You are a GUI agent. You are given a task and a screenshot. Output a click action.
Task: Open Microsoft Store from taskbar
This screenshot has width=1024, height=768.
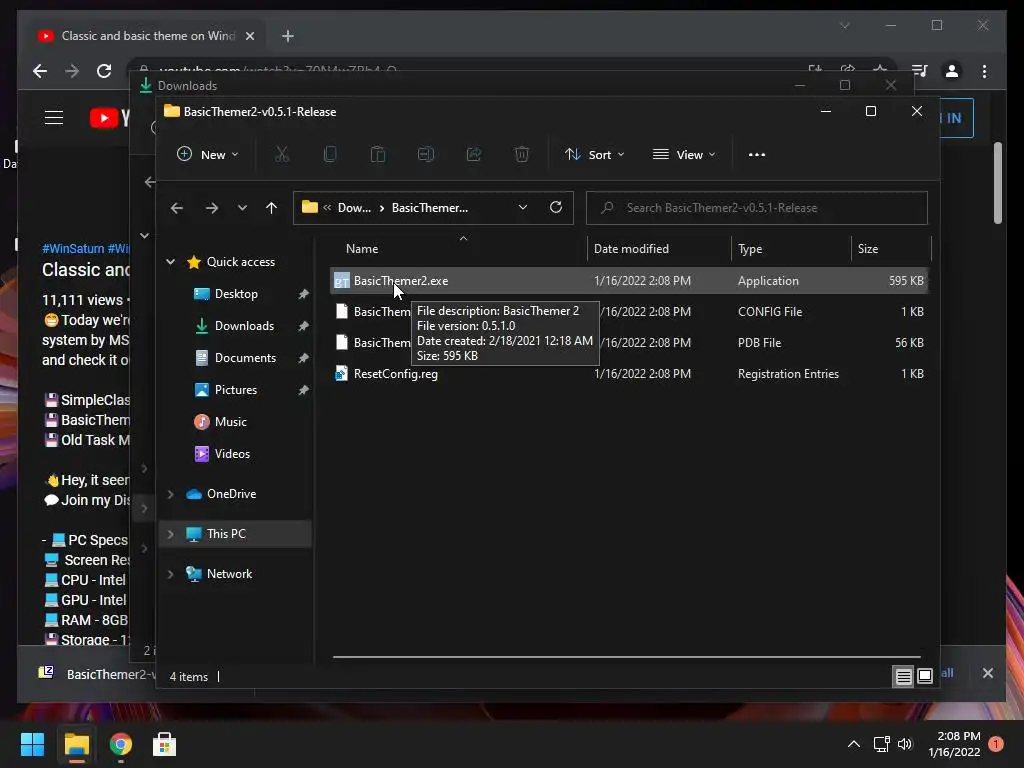point(165,744)
